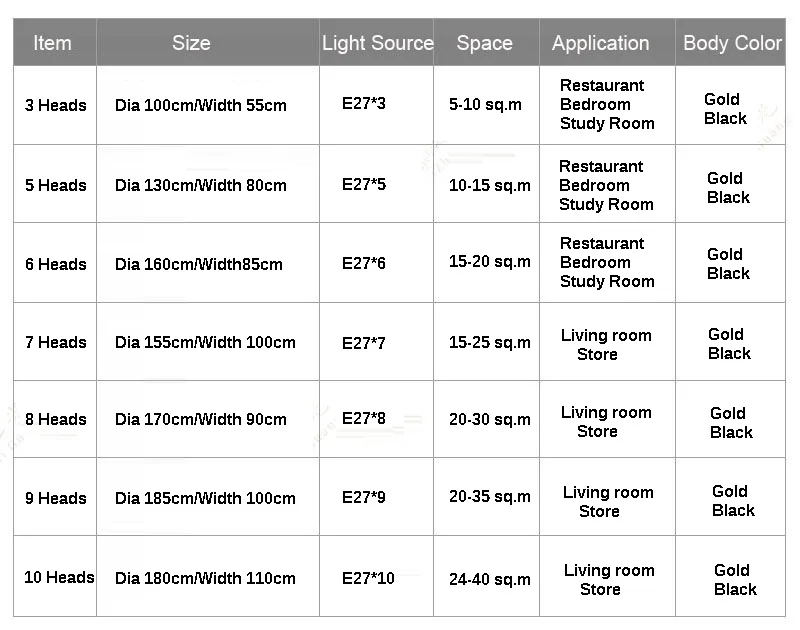Select the 'E27*9' light source cell
Viewport: 800px width, 630px height.
click(377, 497)
